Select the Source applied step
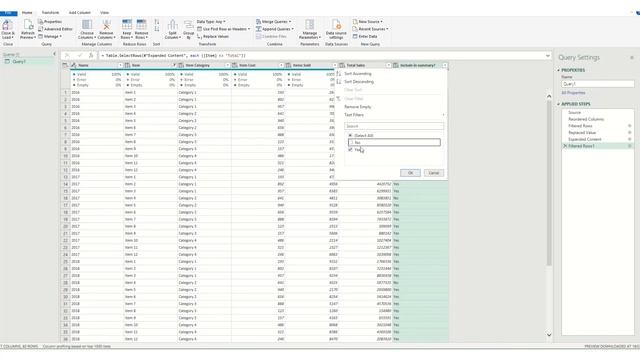Viewport: 640px width, 360px height. (574, 113)
